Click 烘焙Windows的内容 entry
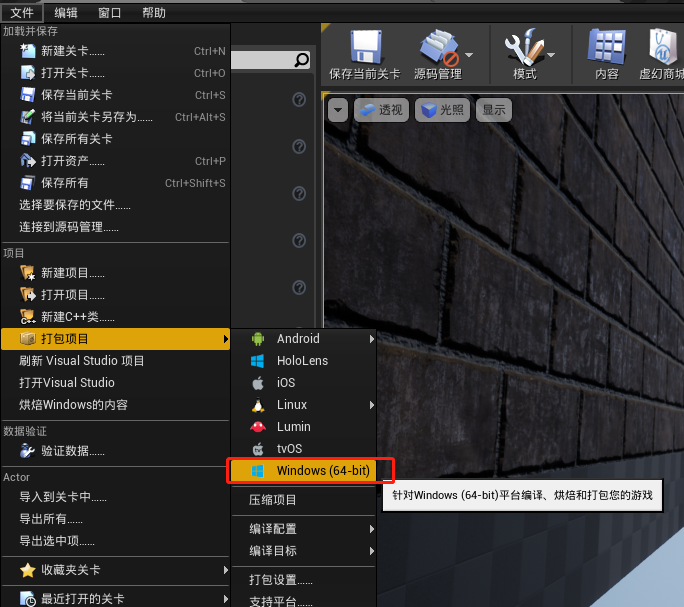Screen dimensions: 684x607 [116, 405]
